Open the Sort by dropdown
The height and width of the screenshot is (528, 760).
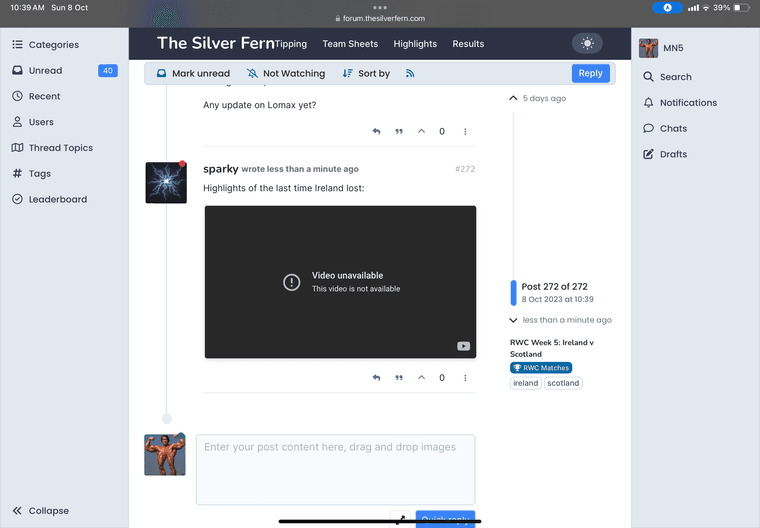(365, 74)
